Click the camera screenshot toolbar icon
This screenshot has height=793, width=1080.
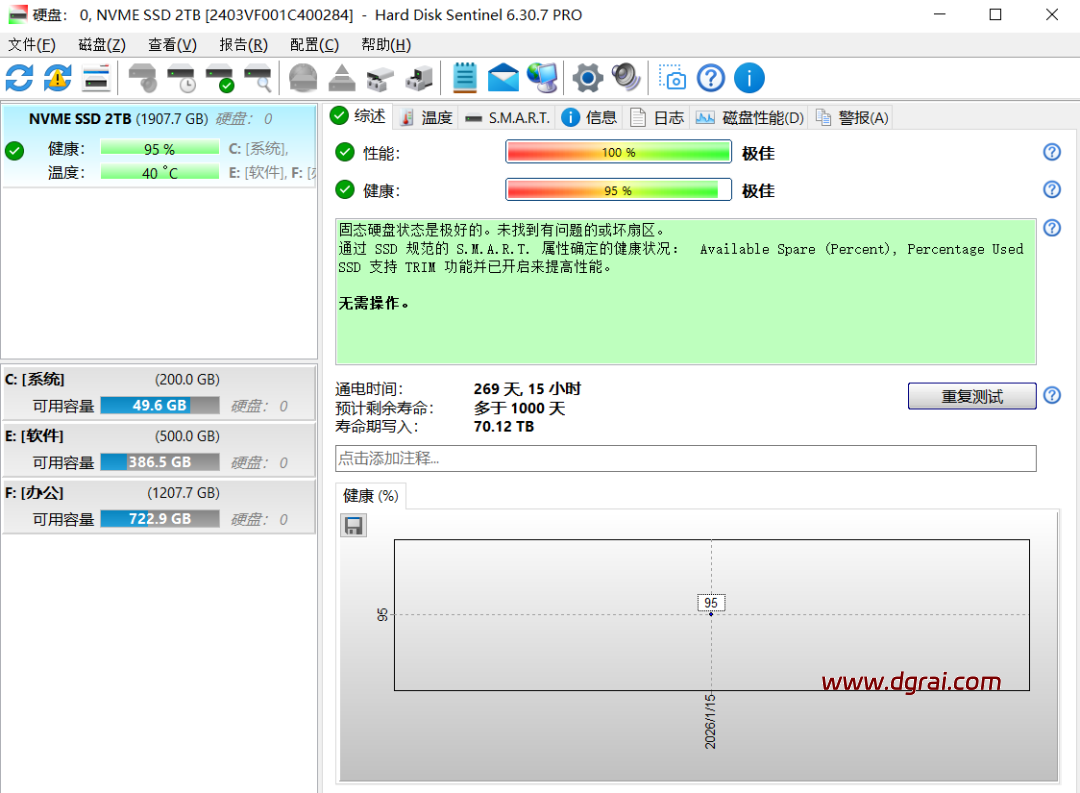tap(674, 78)
